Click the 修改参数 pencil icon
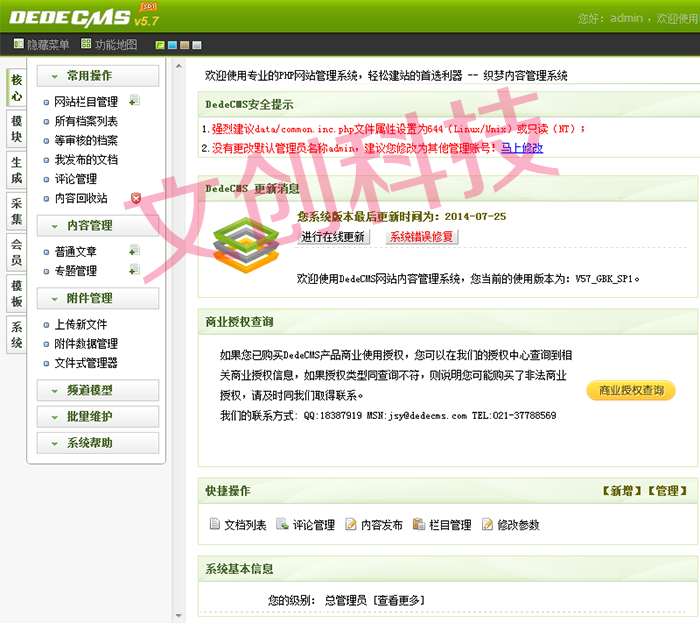This screenshot has width=700, height=623. tap(488, 524)
